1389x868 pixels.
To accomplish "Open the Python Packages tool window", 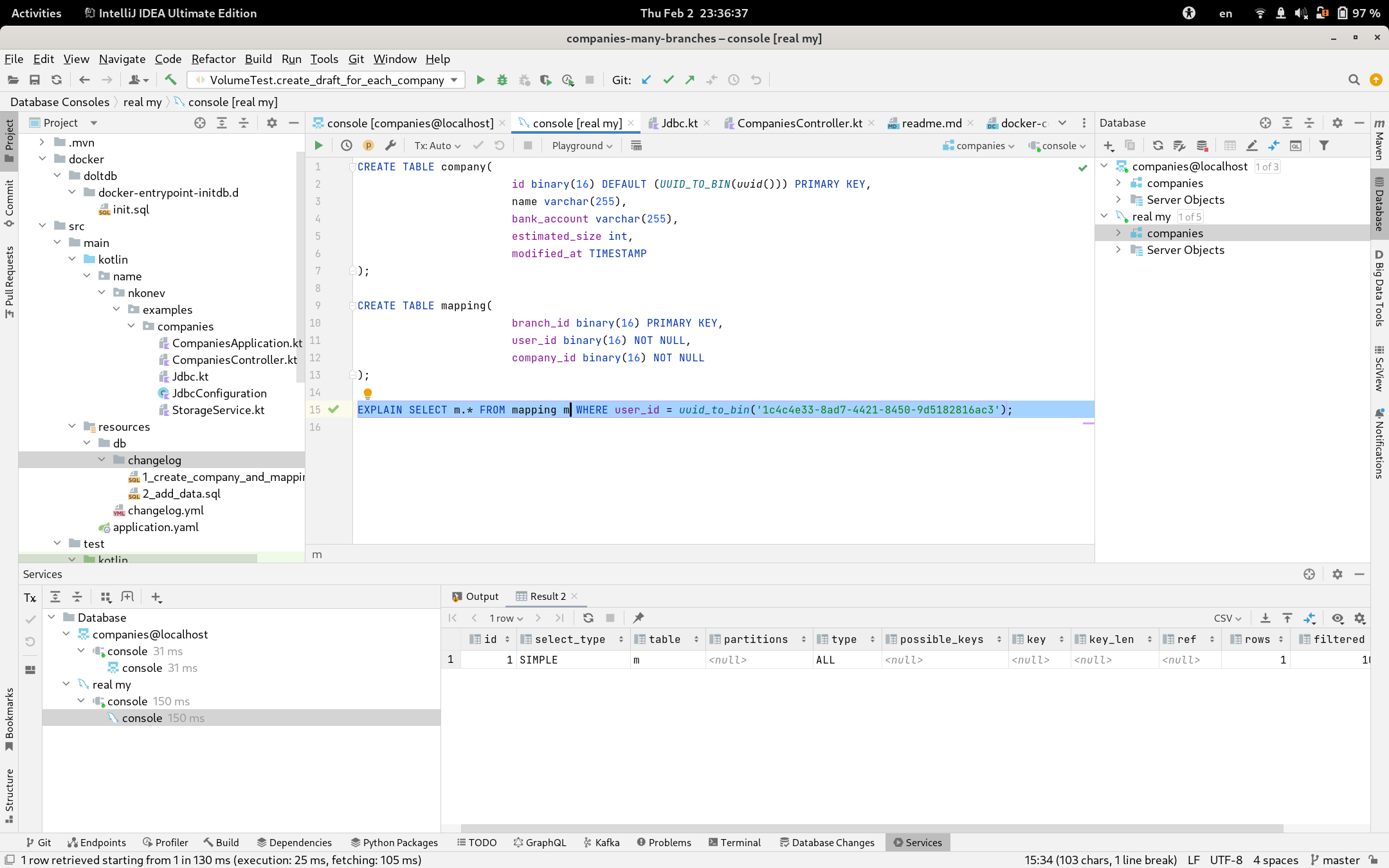I will click(x=394, y=842).
